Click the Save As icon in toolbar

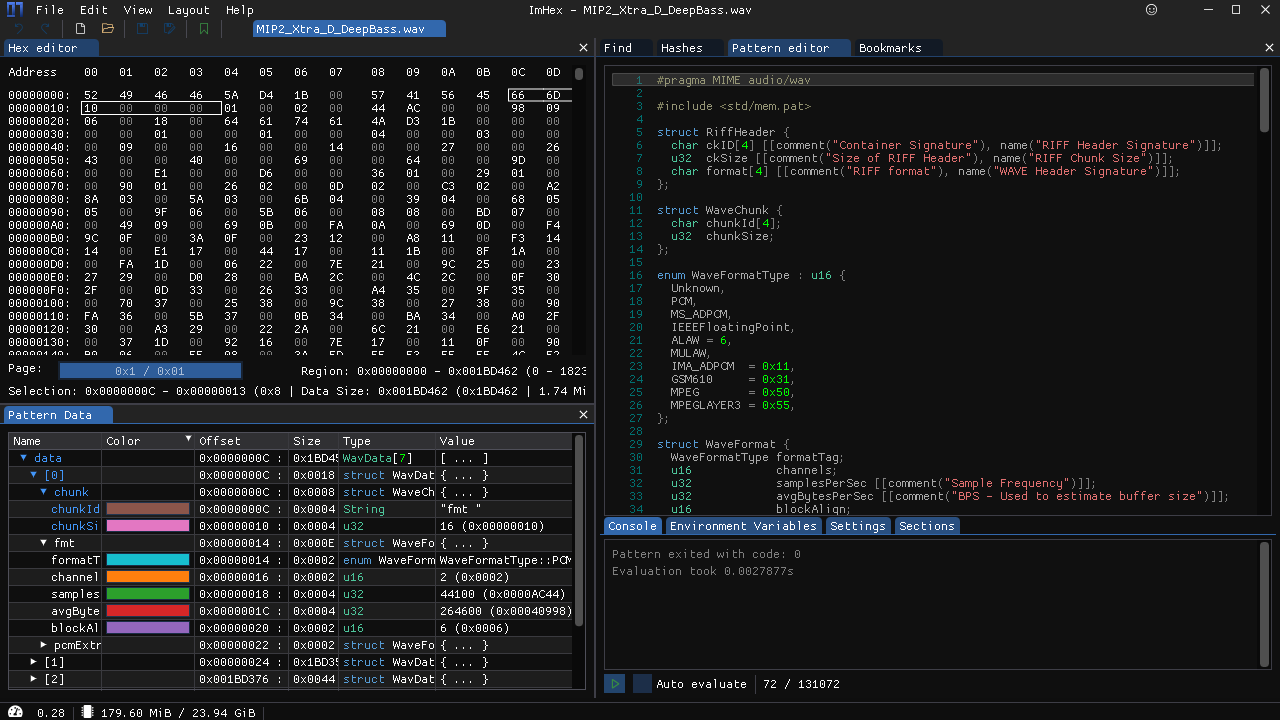tap(170, 29)
